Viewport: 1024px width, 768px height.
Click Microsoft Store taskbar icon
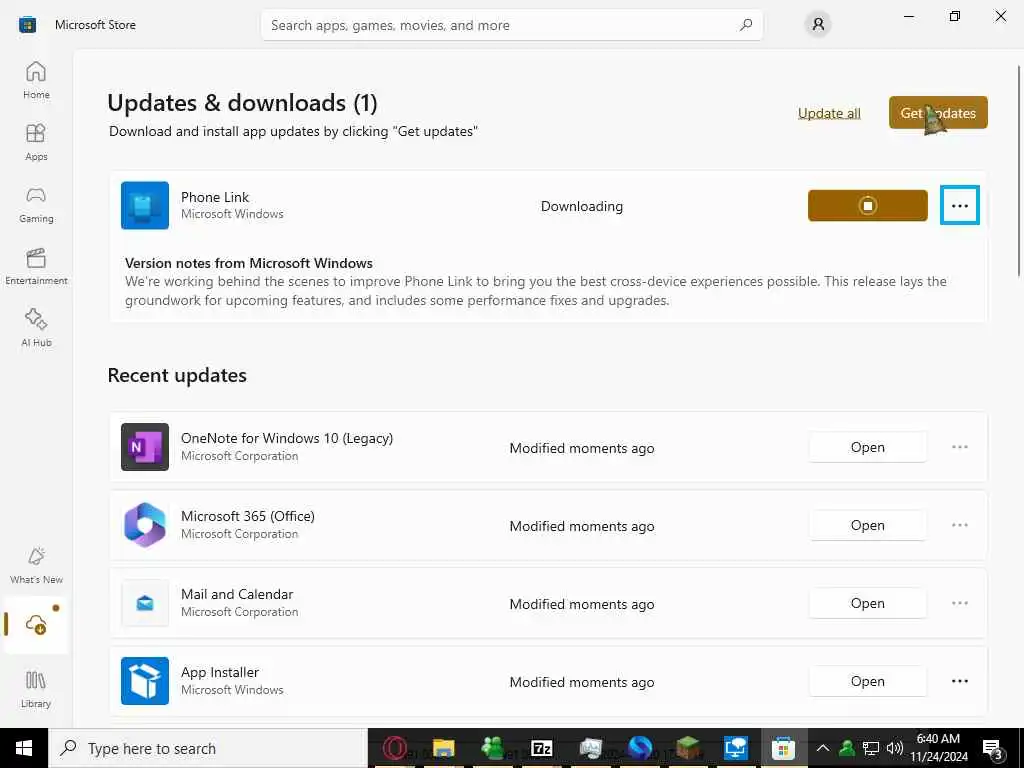click(783, 748)
